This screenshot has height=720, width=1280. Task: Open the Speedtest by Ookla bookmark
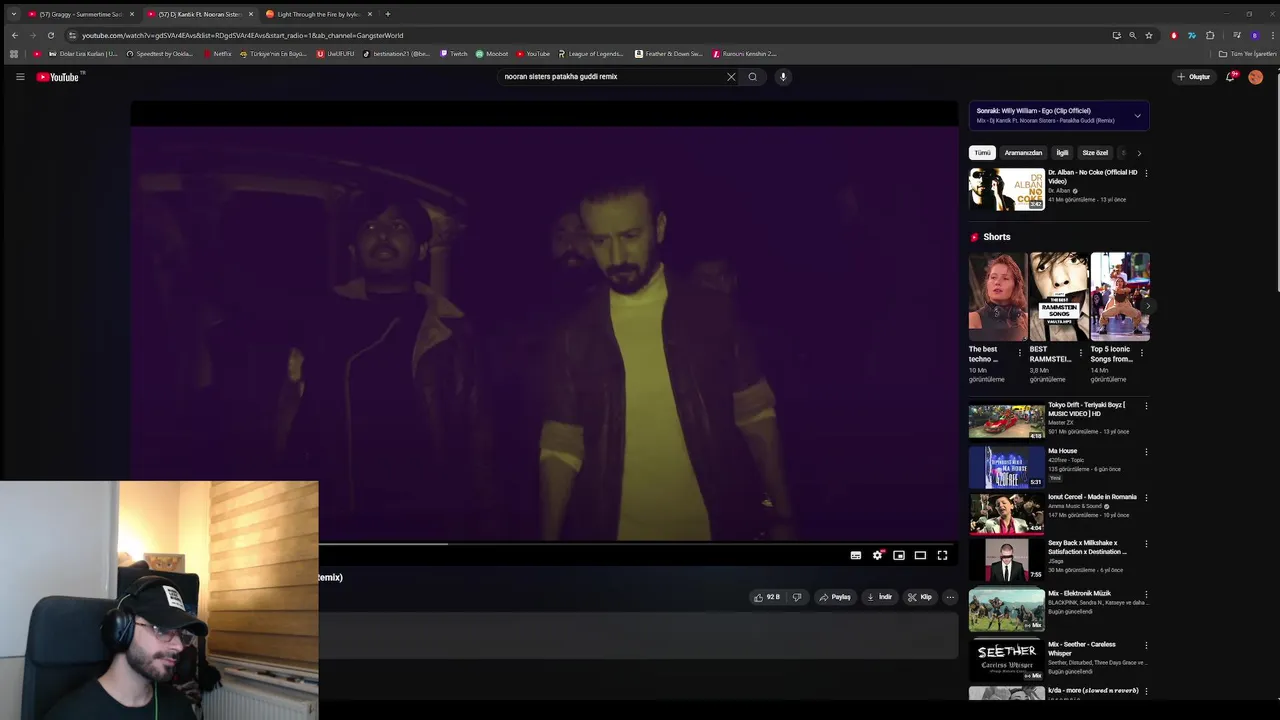pyautogui.click(x=160, y=54)
